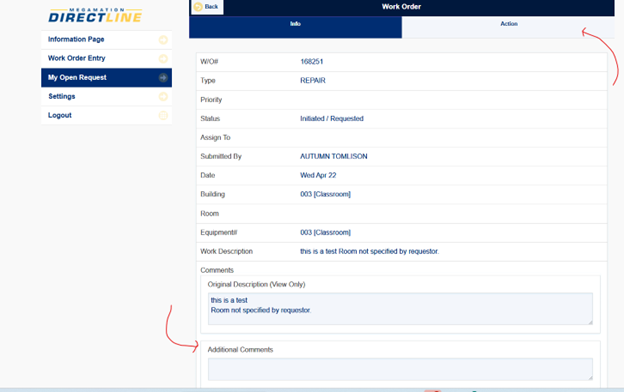Screen dimensions: 624x392
Task: Click the Building value 003 [Classroom]
Action: [325, 194]
